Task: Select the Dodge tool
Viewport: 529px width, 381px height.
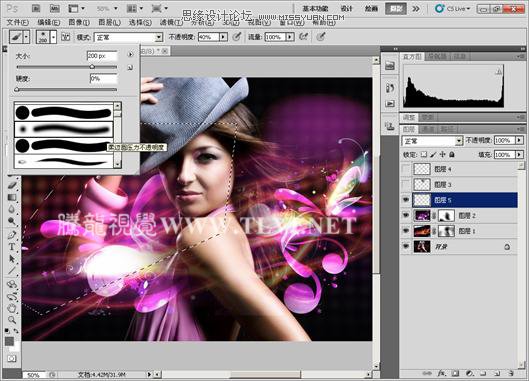Action: point(12,221)
